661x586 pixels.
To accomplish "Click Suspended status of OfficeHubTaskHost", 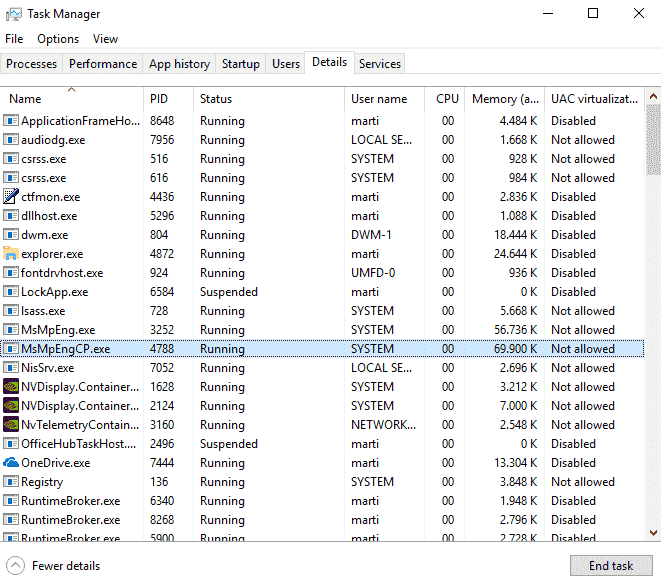I will pyautogui.click(x=228, y=444).
